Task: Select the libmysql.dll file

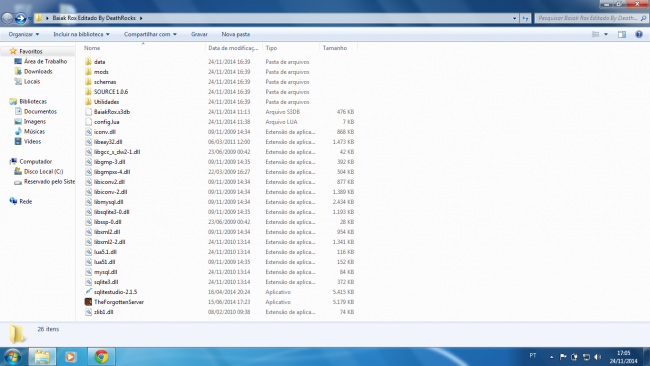Action: pyautogui.click(x=109, y=202)
